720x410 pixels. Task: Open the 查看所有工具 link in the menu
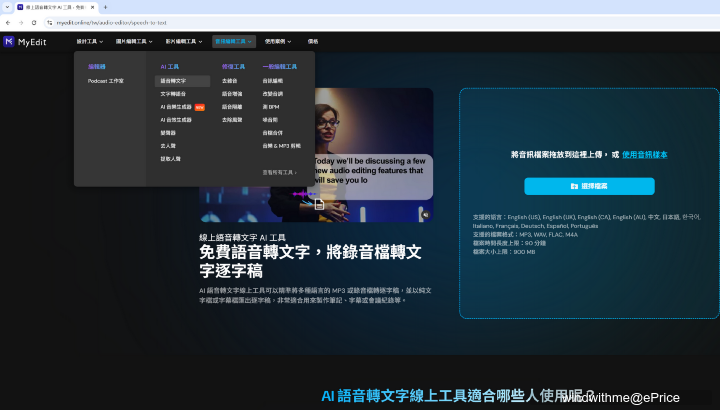[x=279, y=172]
